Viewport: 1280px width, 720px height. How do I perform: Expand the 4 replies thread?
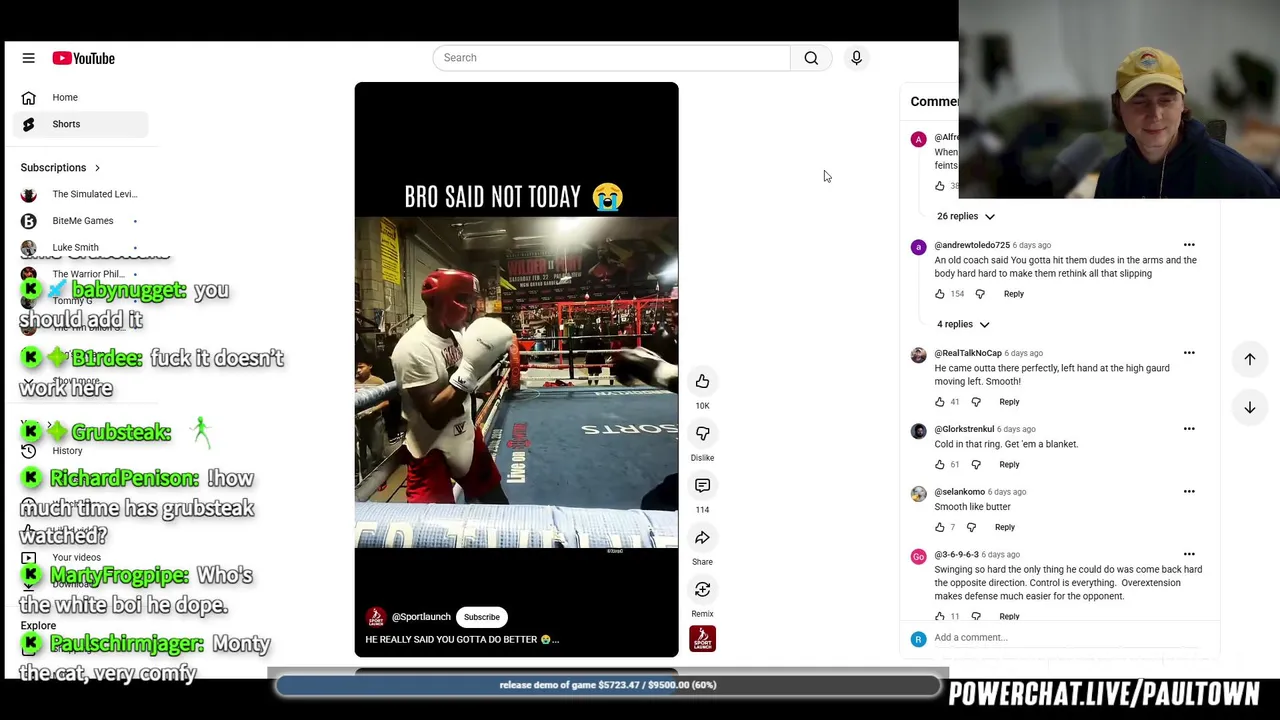(x=963, y=324)
